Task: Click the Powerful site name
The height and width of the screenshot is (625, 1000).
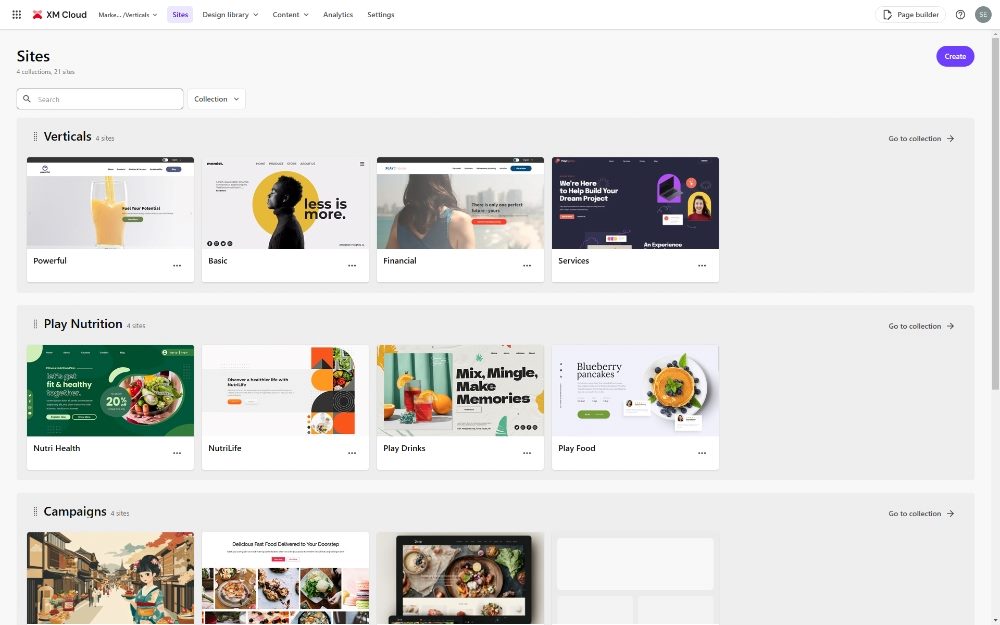Action: (x=50, y=260)
